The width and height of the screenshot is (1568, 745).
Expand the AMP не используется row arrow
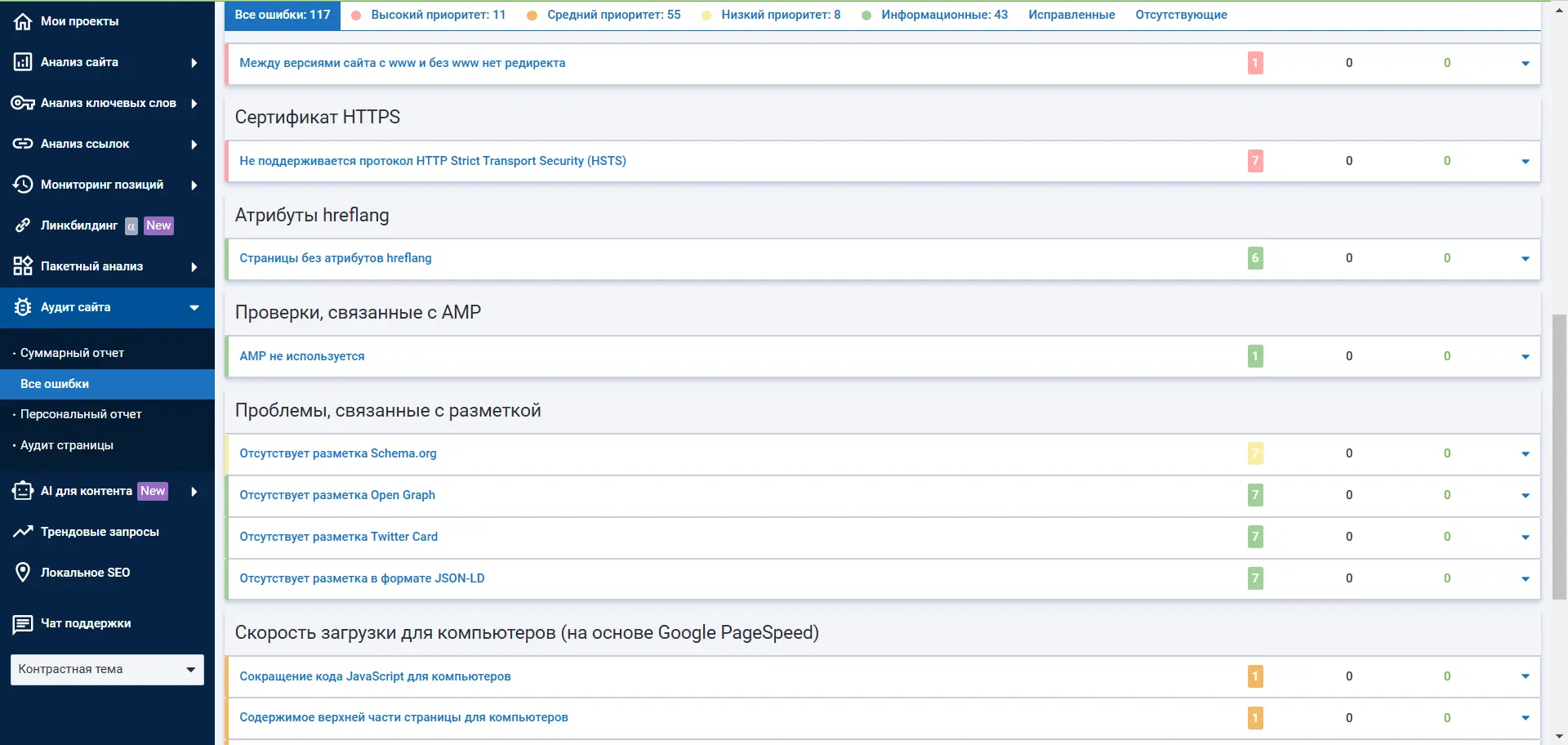pos(1525,357)
